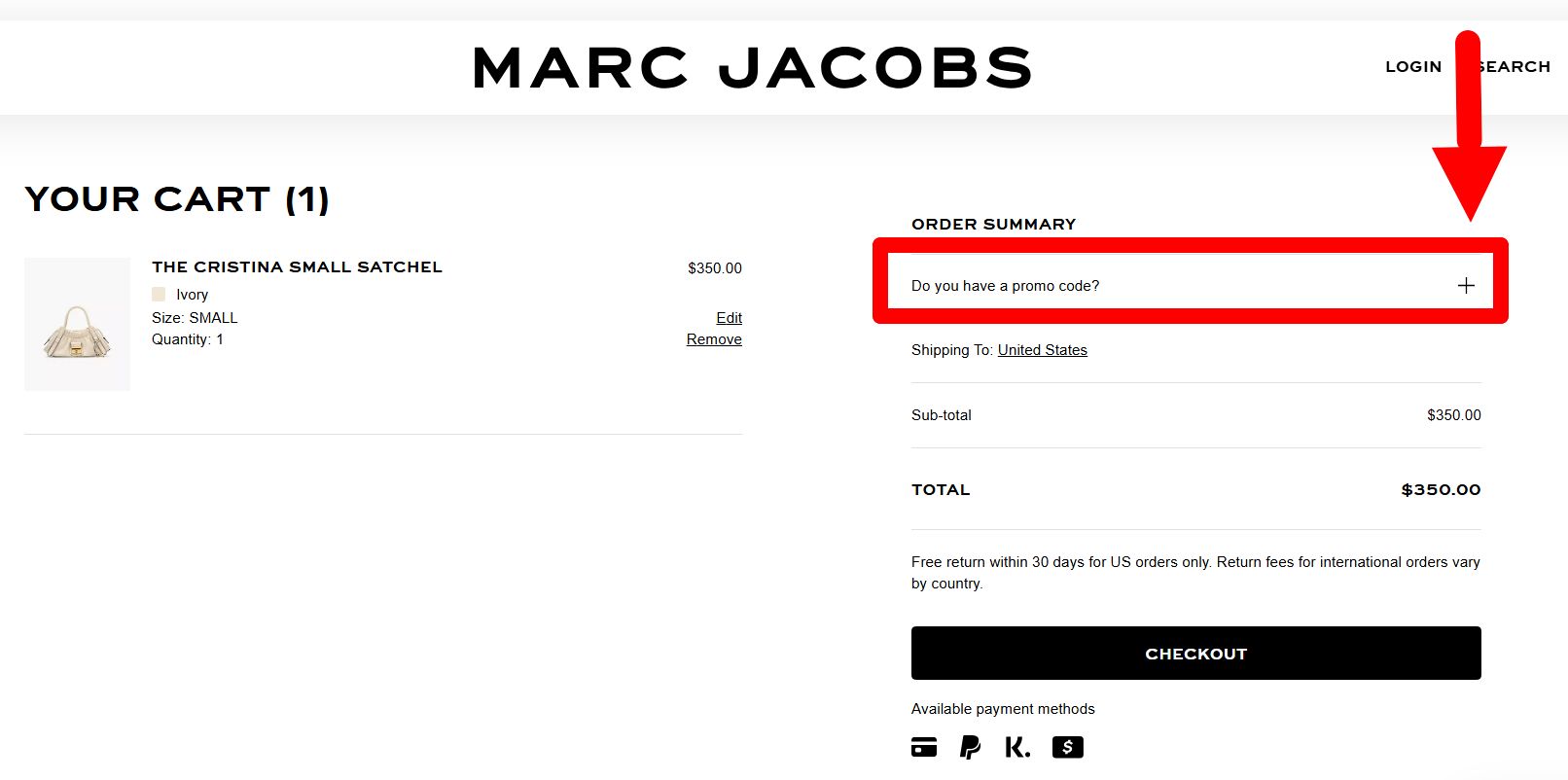
Task: Remove the satchel from the cart
Action: 714,339
